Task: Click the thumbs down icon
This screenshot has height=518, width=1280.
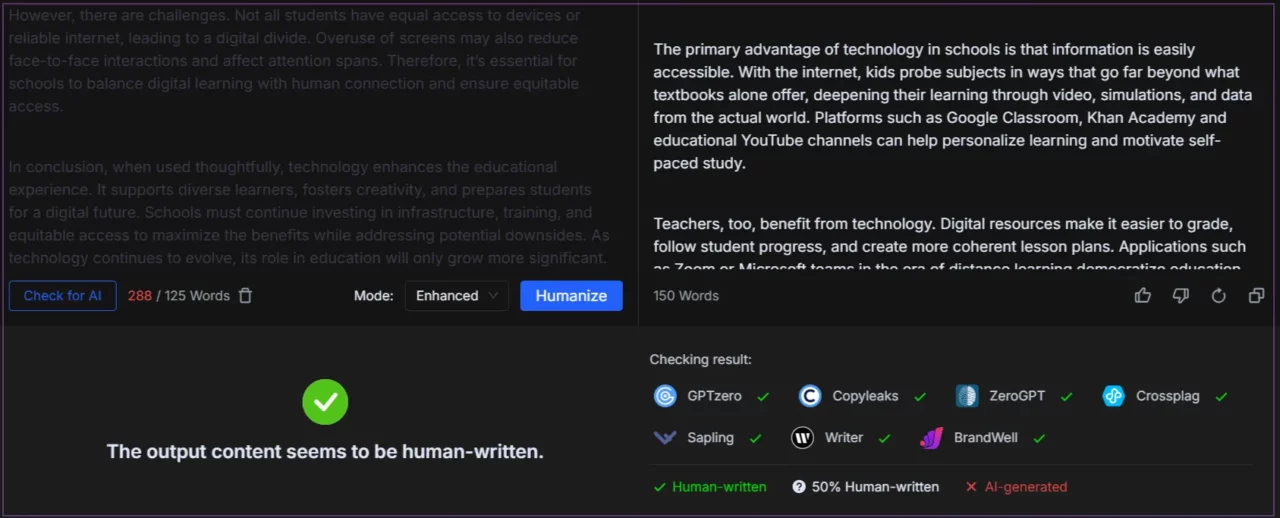Action: coord(1181,296)
